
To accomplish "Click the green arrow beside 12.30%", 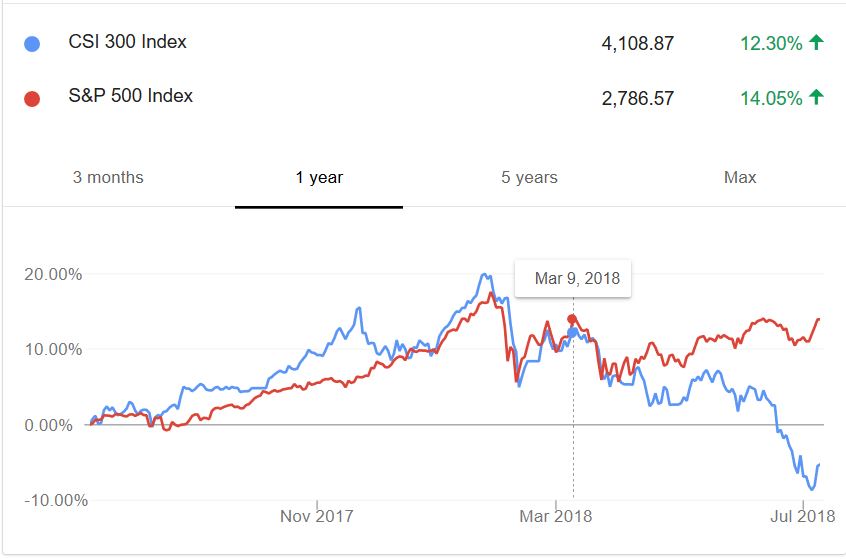I will coord(816,42).
